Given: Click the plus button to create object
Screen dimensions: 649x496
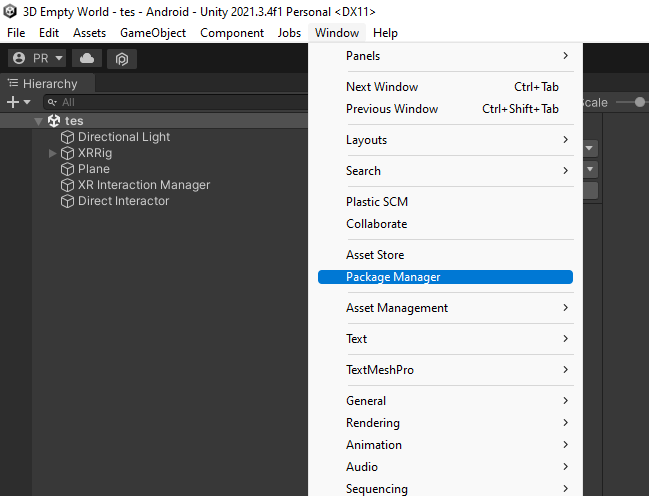Looking at the screenshot, I should pos(18,102).
